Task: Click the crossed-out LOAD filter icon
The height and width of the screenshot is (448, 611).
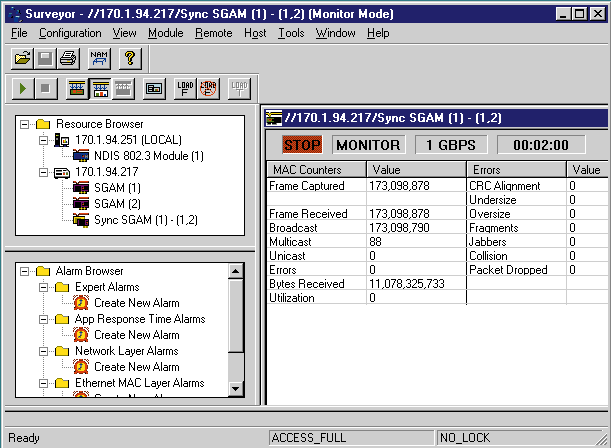Action: [208, 88]
